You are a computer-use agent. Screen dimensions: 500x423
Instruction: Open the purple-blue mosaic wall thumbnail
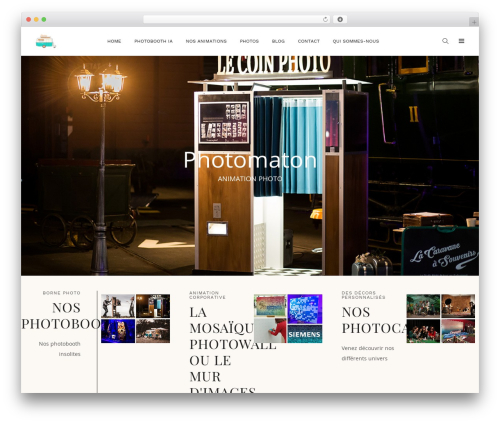[x=305, y=309]
